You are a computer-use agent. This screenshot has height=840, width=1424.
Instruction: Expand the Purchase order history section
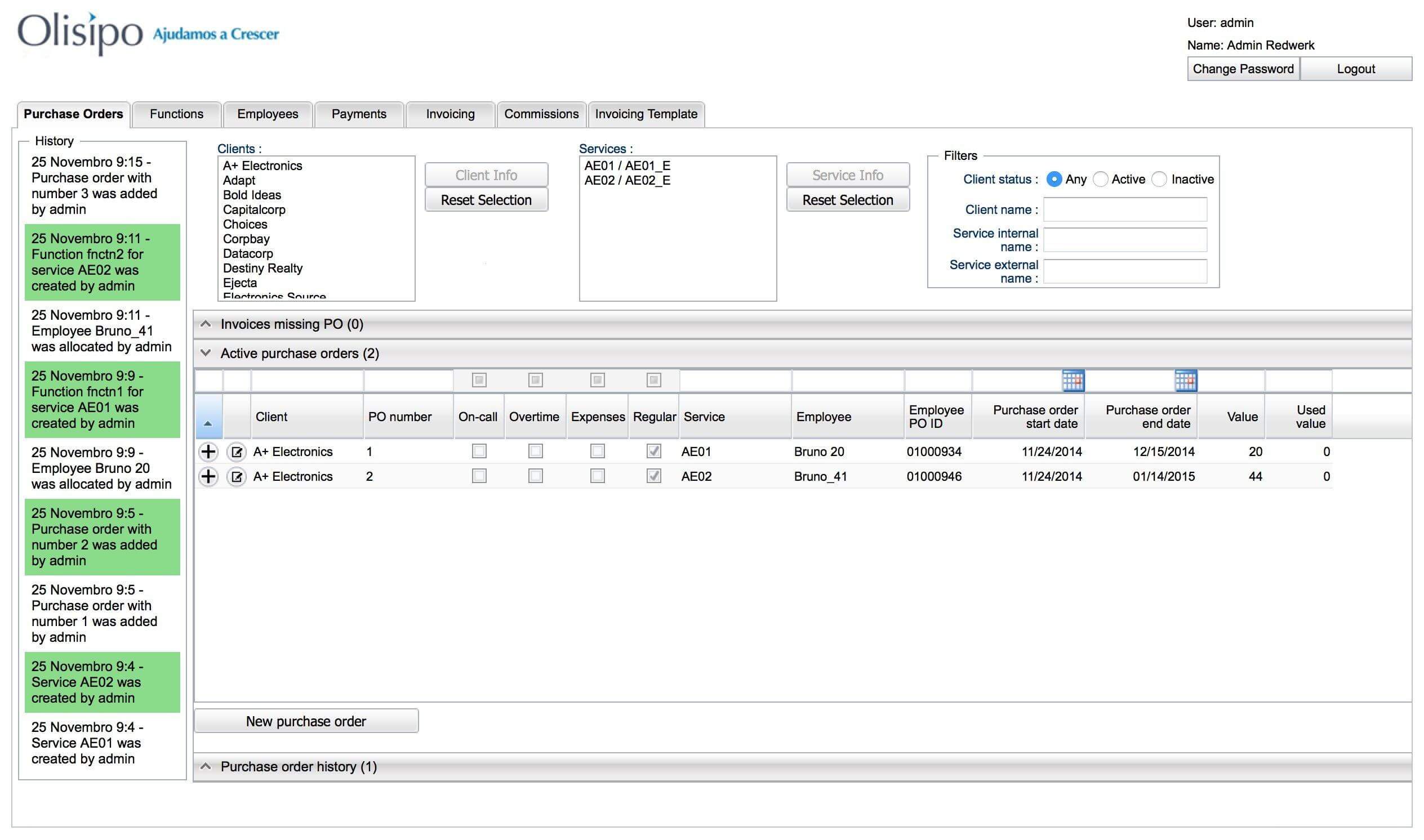(206, 766)
